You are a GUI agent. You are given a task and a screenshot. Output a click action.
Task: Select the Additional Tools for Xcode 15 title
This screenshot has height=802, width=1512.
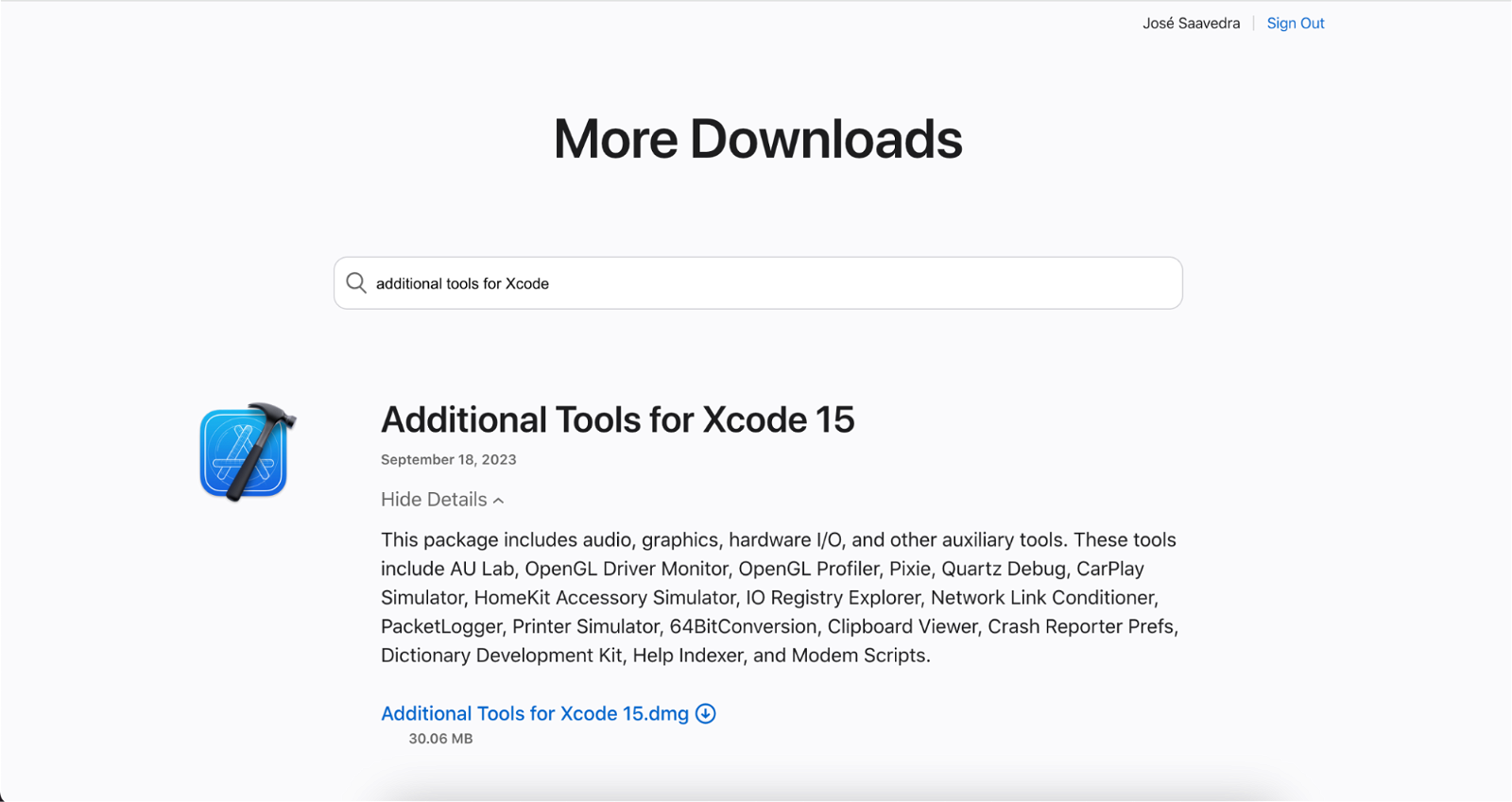point(617,419)
